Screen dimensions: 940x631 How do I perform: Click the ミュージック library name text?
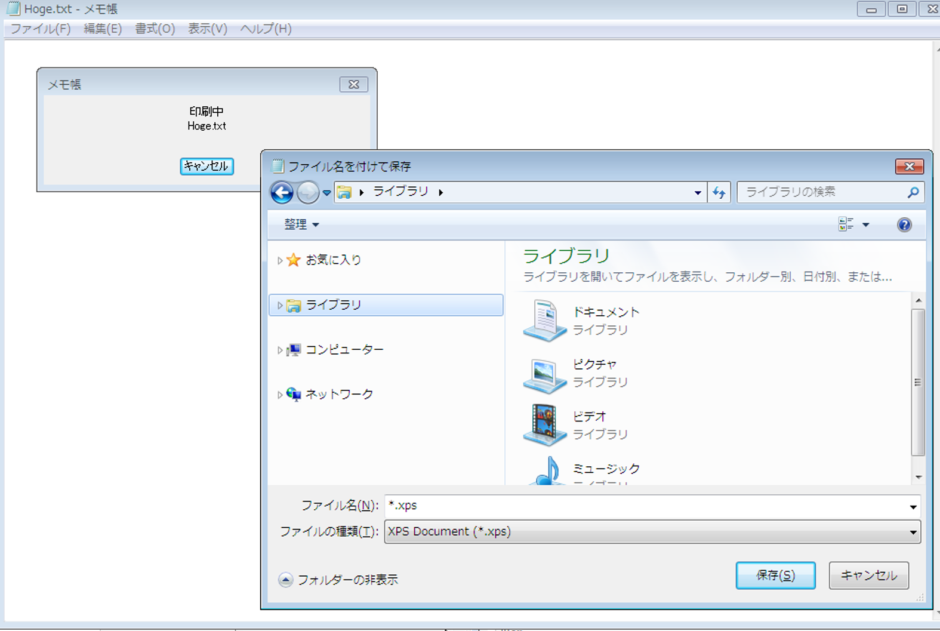point(606,469)
